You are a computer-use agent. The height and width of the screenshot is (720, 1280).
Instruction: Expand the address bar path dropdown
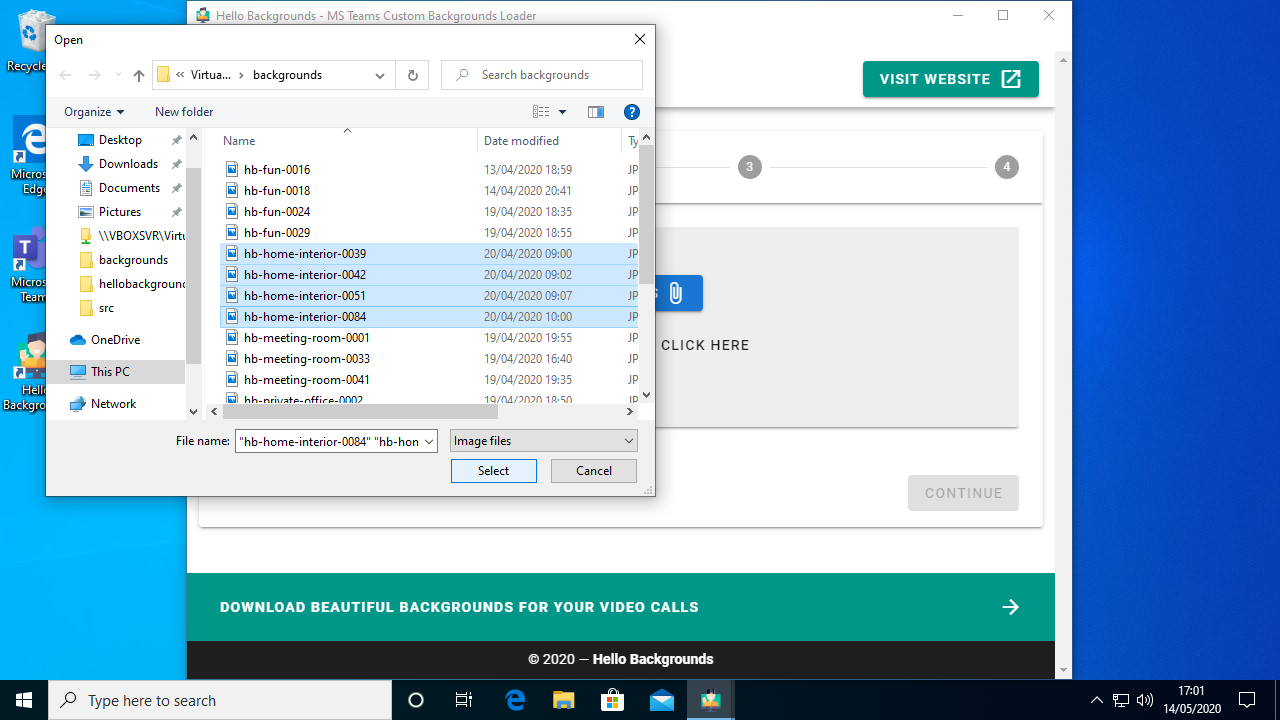[380, 75]
